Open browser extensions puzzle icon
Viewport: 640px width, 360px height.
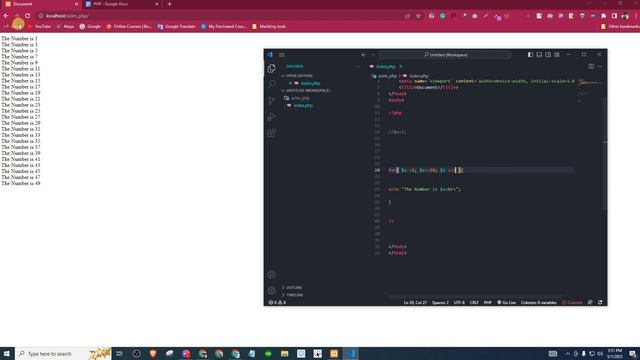[x=603, y=16]
